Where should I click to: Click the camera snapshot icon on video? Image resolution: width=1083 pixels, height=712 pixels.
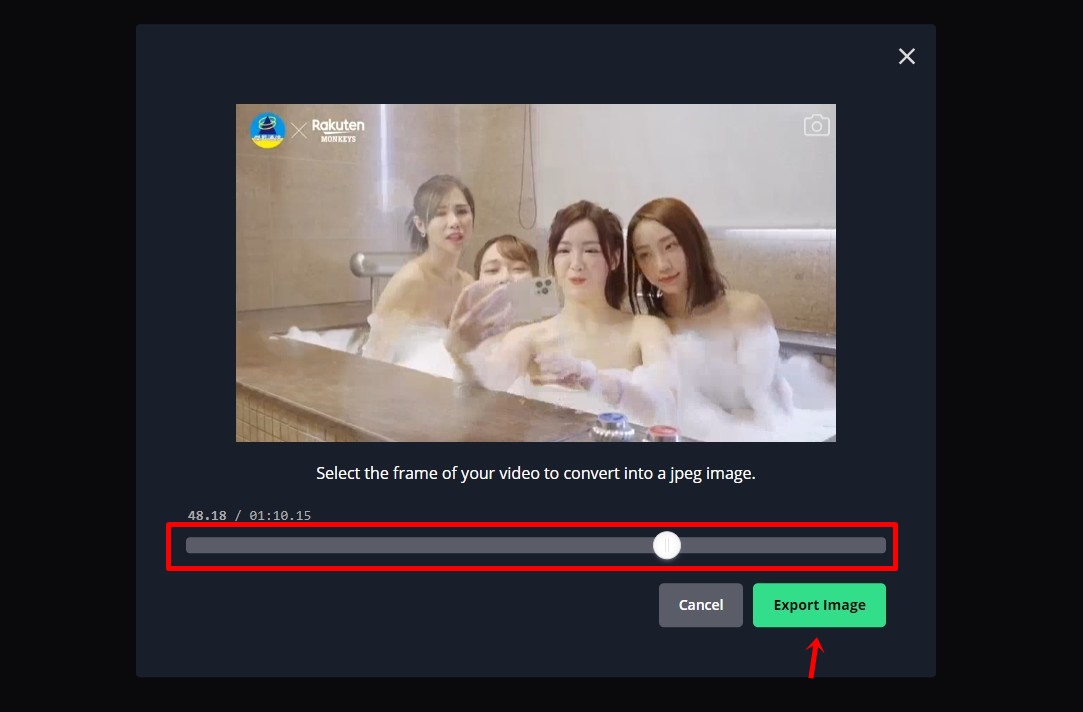pyautogui.click(x=816, y=126)
